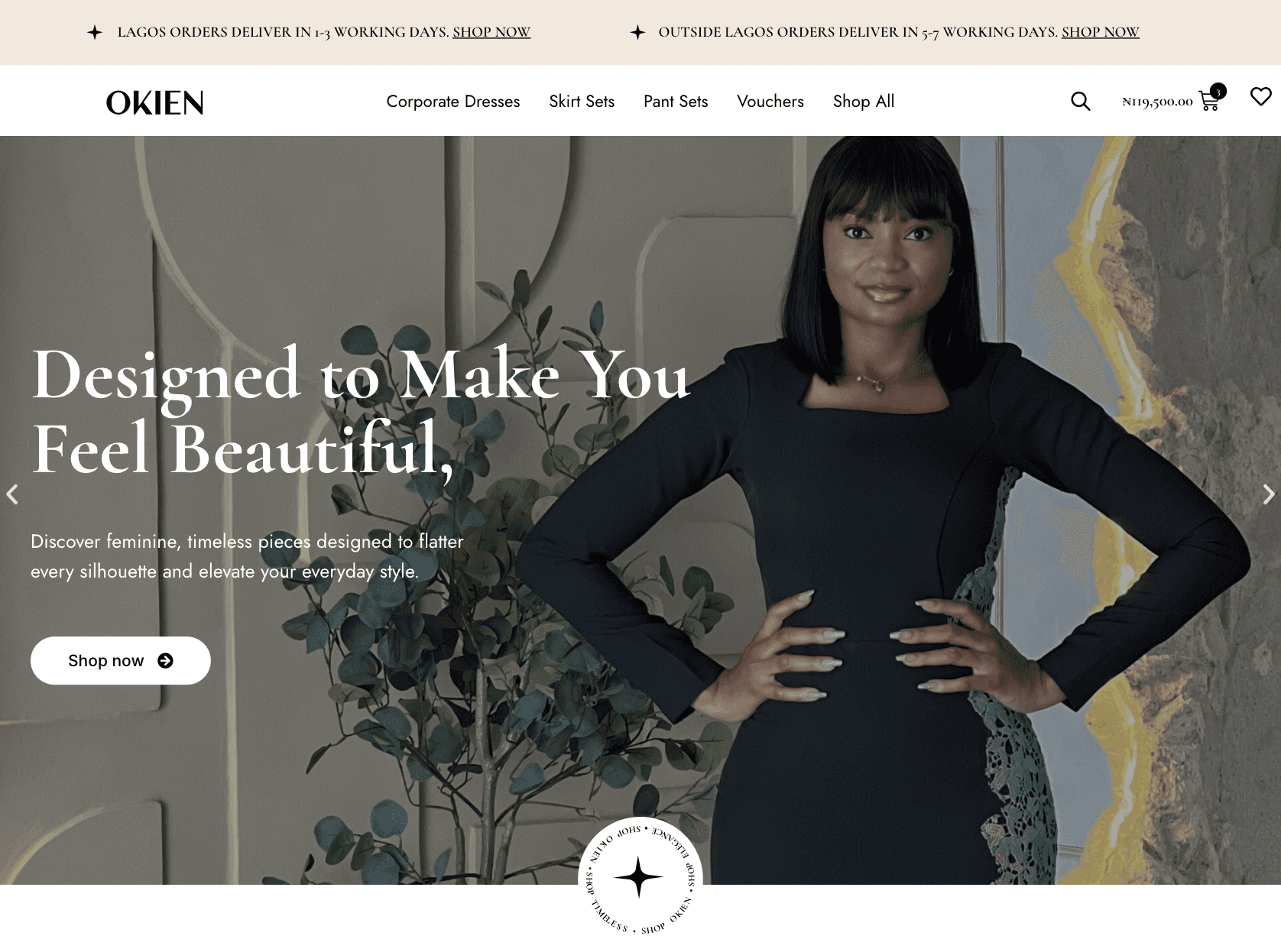Click the cart item count badge
The height and width of the screenshot is (952, 1281).
point(1218,92)
